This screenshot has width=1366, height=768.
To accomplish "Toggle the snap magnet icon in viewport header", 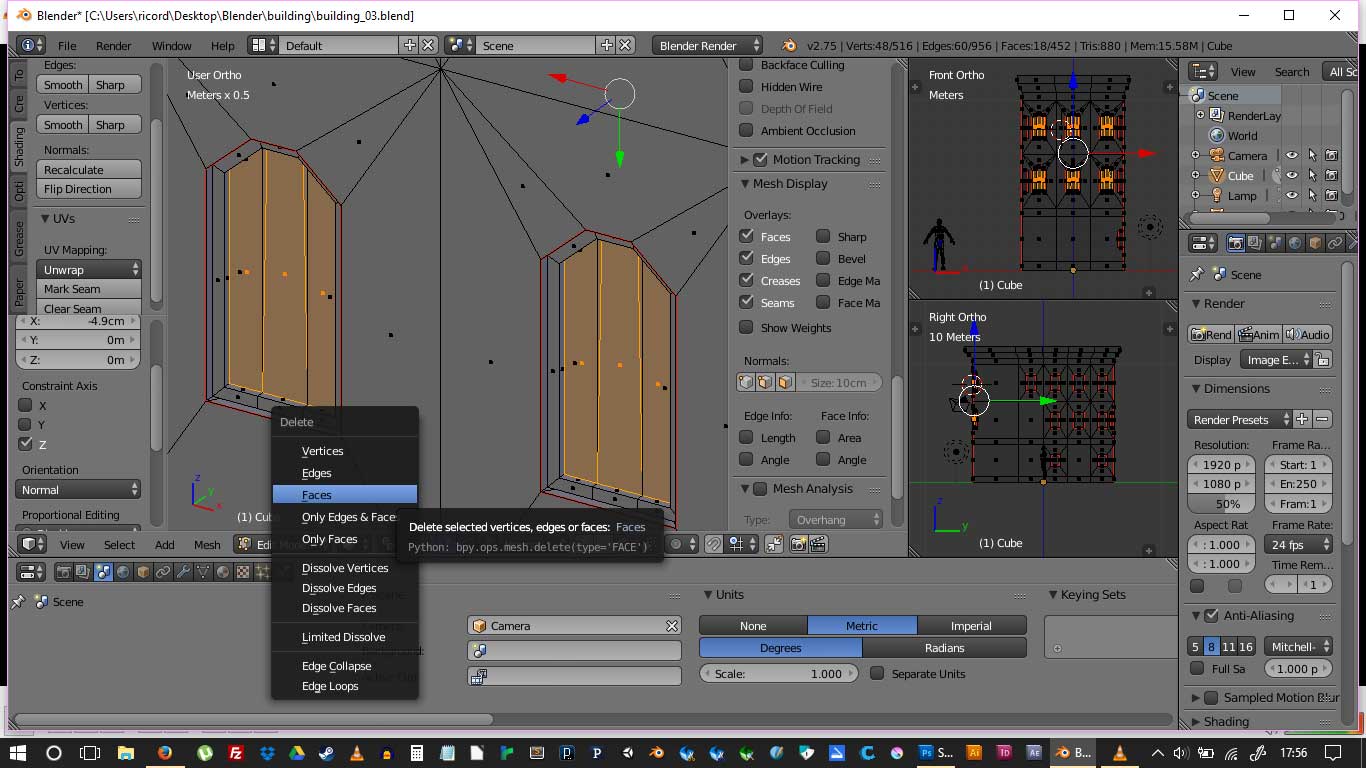I will coord(714,544).
